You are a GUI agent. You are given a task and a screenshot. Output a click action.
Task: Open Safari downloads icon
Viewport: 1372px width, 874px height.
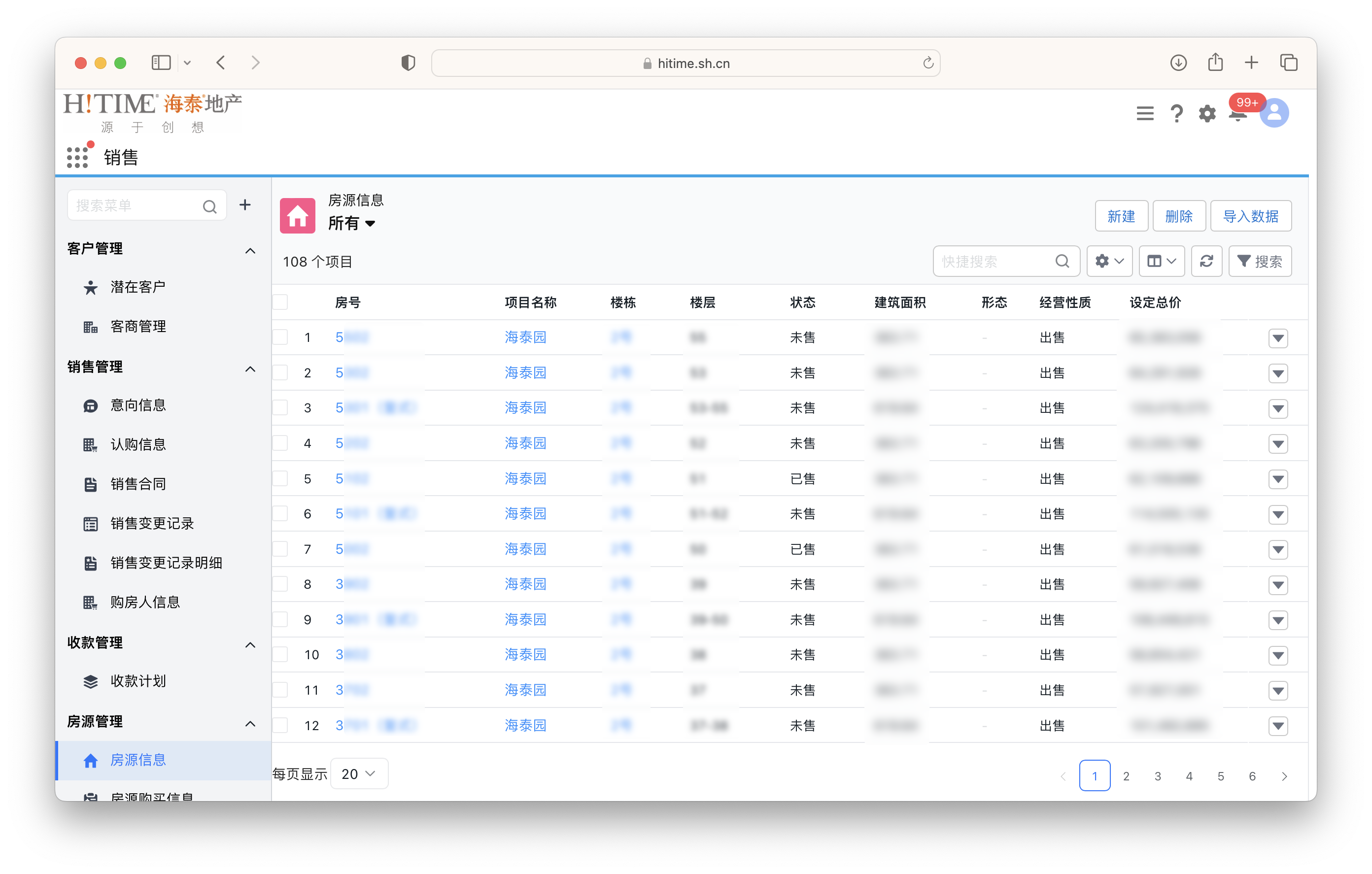pyautogui.click(x=1178, y=63)
